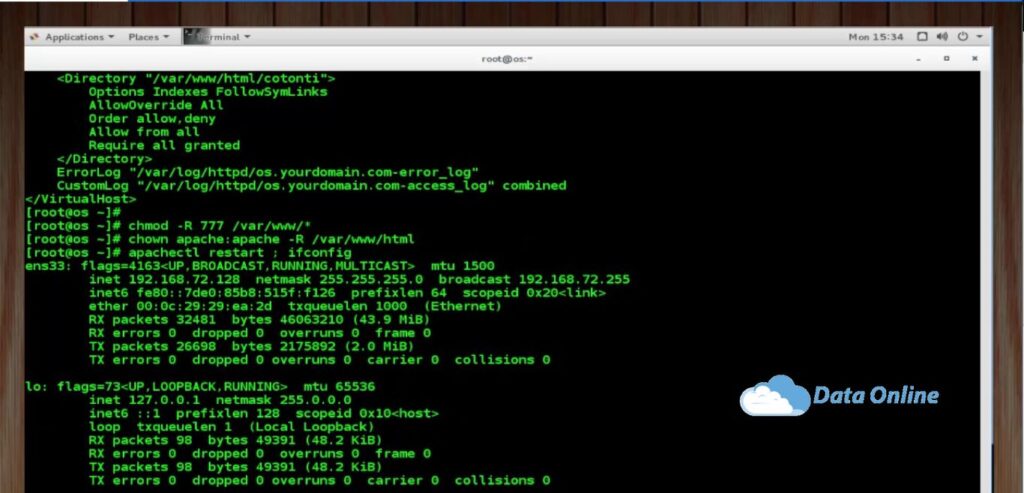Viewport: 1024px width, 493px height.
Task: Expand the system menu arrow
Action: [x=979, y=37]
